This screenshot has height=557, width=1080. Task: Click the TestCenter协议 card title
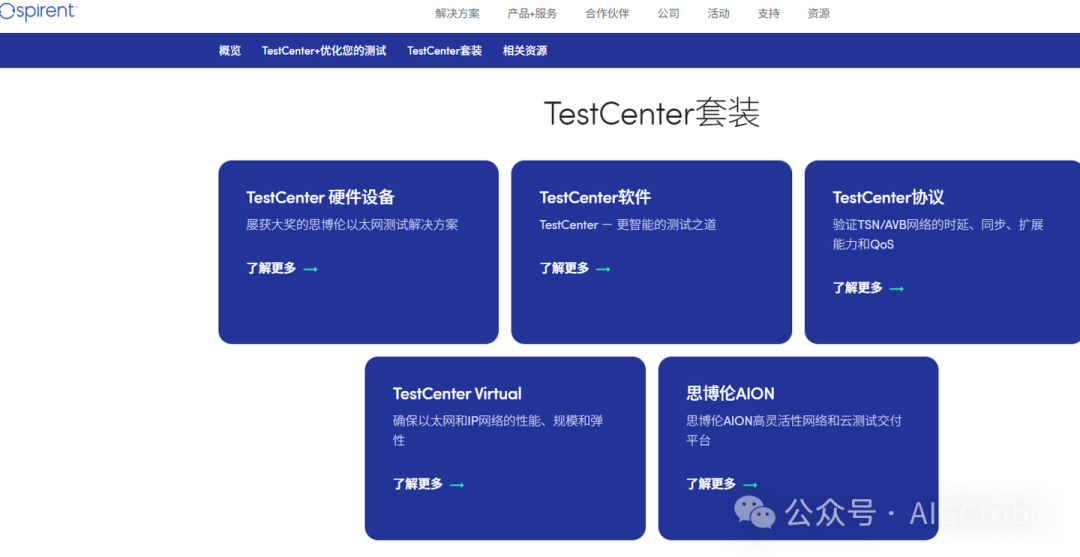(888, 198)
